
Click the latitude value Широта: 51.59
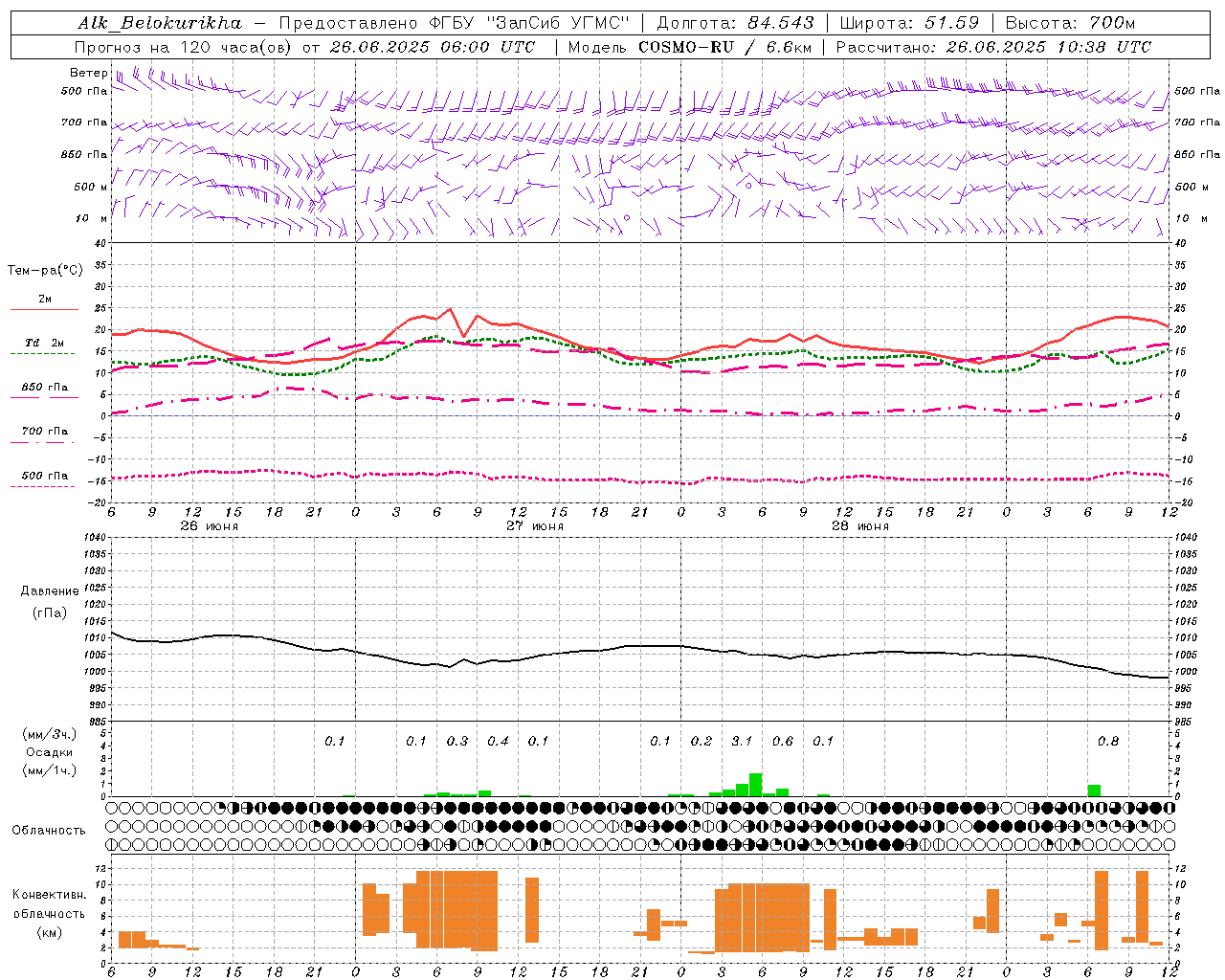point(909,23)
